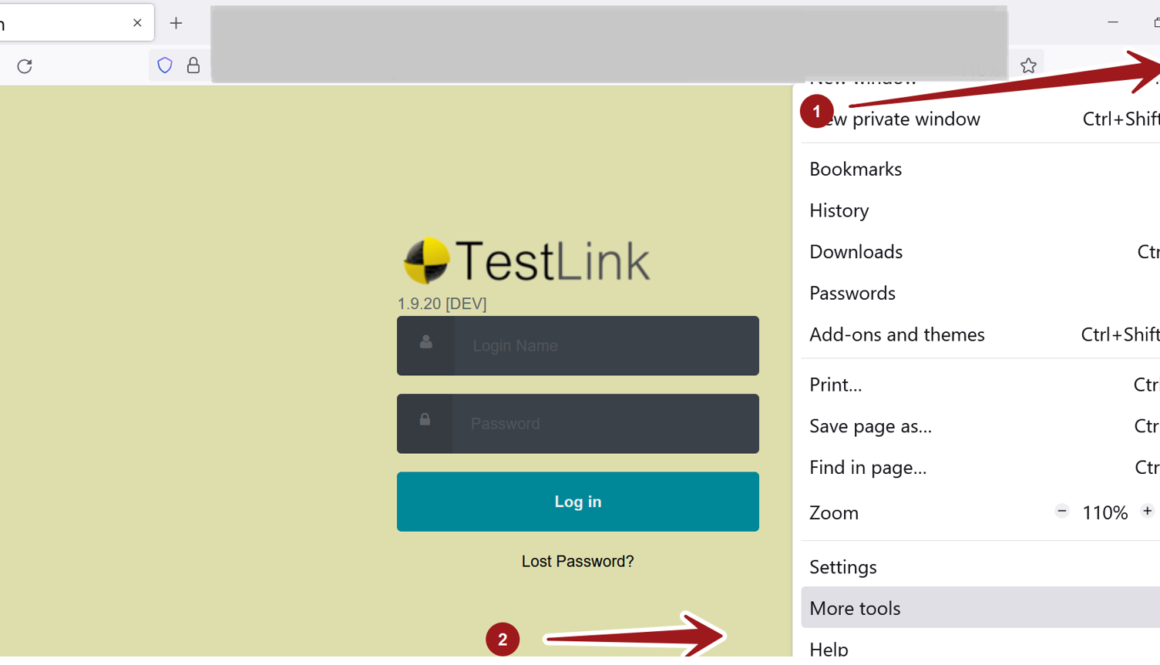Open Add-ons and themes
This screenshot has height=665, width=1160.
click(980, 335)
